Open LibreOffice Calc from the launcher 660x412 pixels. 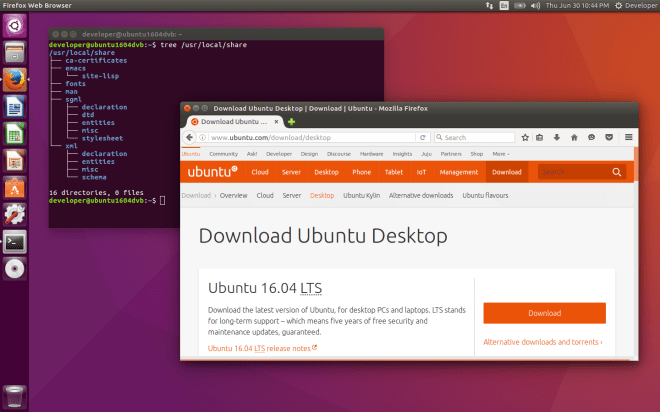[14, 134]
